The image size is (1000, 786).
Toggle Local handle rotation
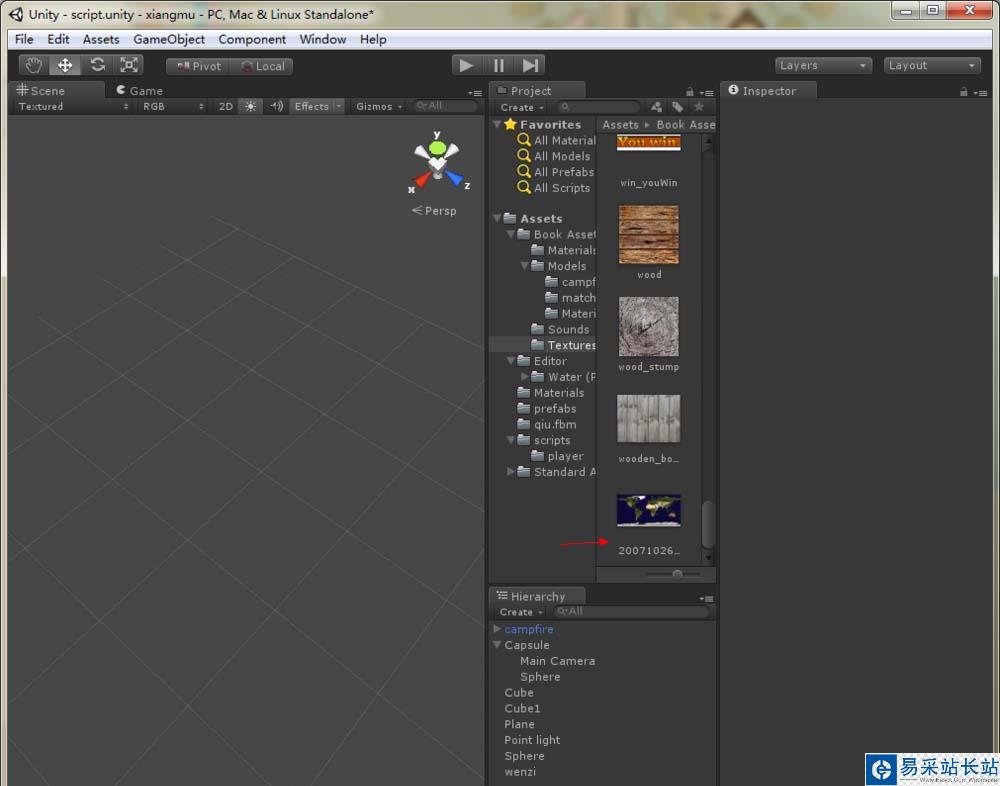[x=261, y=66]
